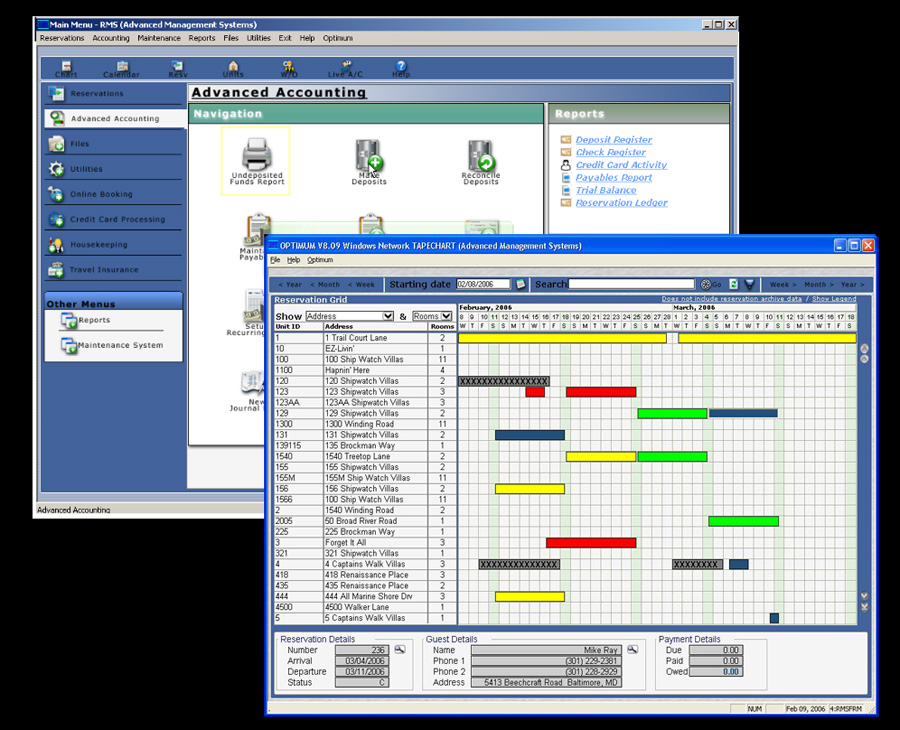The width and height of the screenshot is (900, 730).
Task: Click the Reconcile Deposits icon
Action: (481, 159)
